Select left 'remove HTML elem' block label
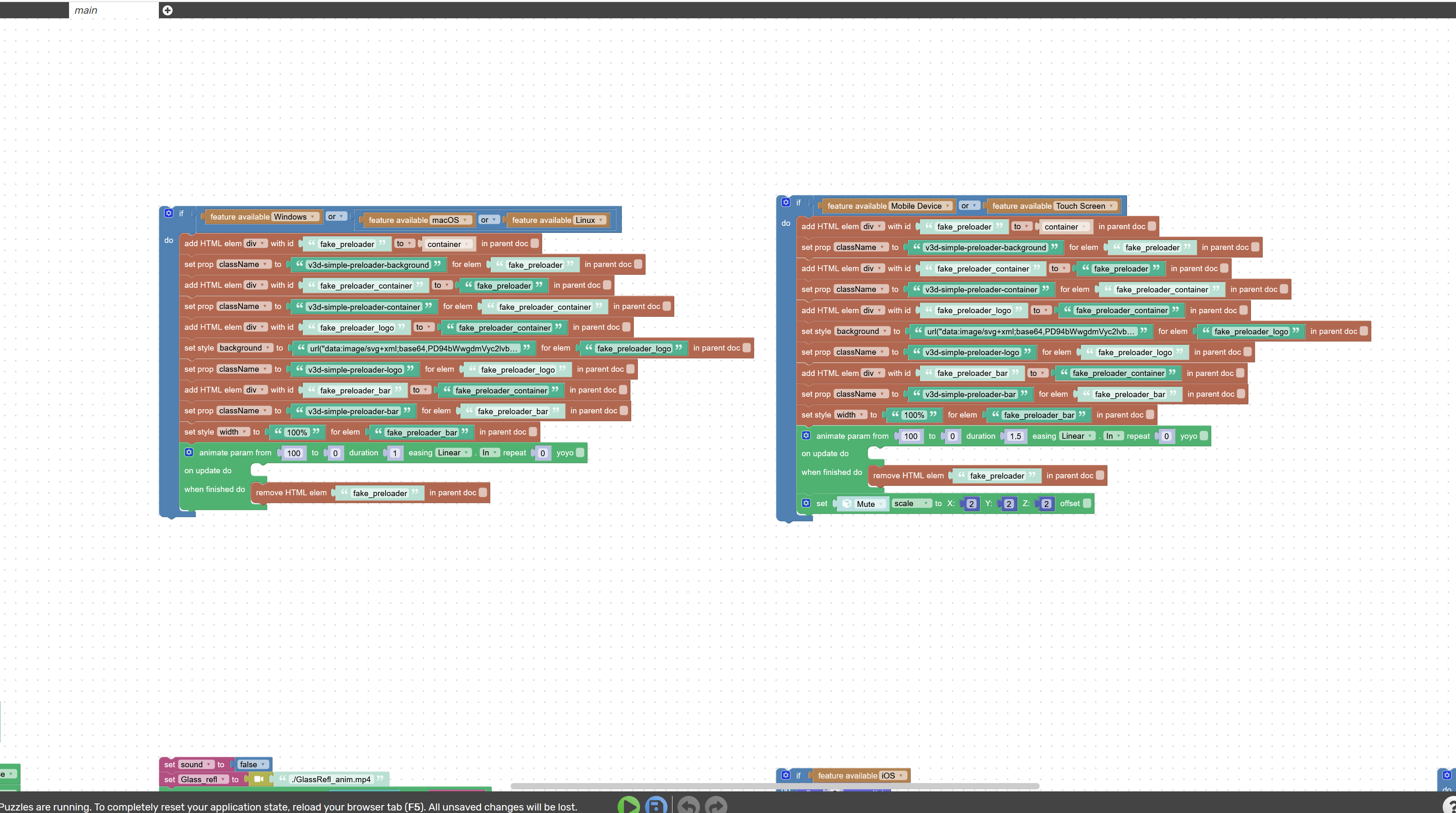The height and width of the screenshot is (813, 1456). pos(291,492)
